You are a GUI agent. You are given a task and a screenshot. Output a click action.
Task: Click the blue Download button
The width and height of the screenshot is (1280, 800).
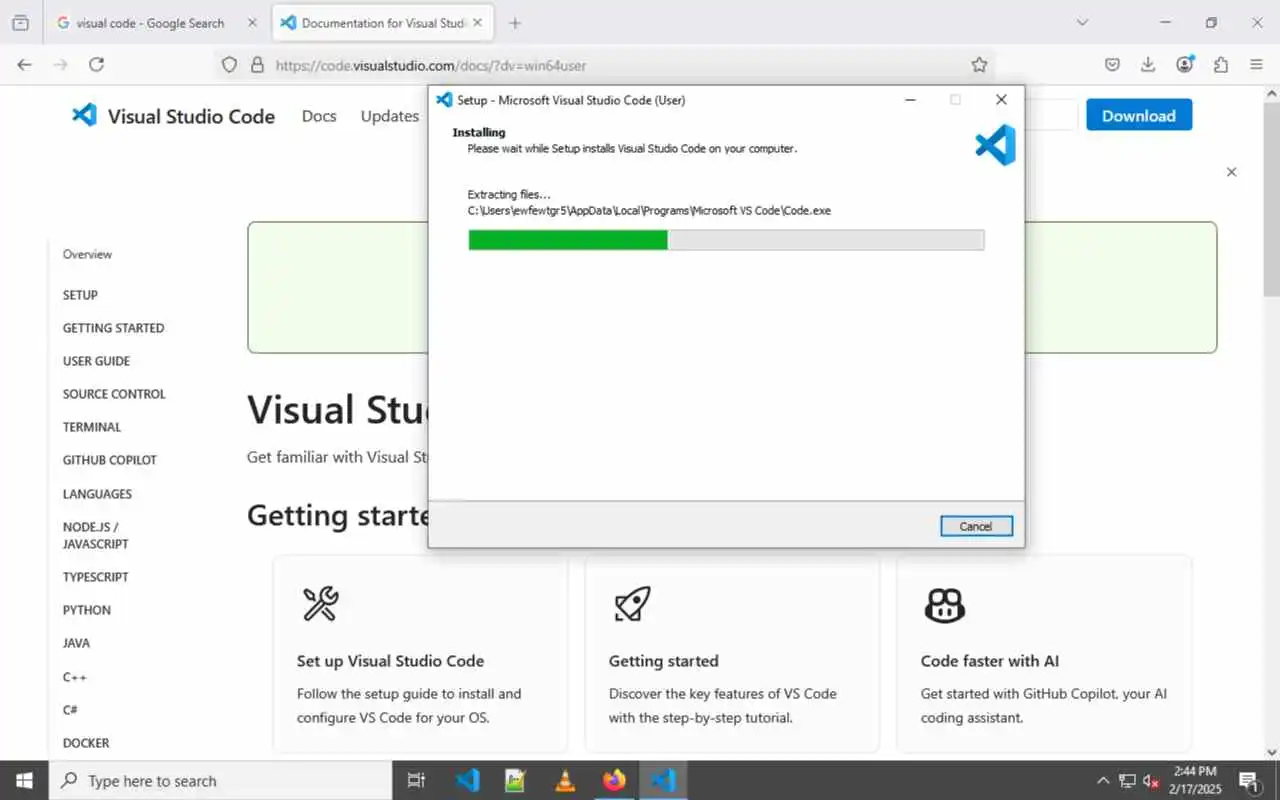(1139, 115)
